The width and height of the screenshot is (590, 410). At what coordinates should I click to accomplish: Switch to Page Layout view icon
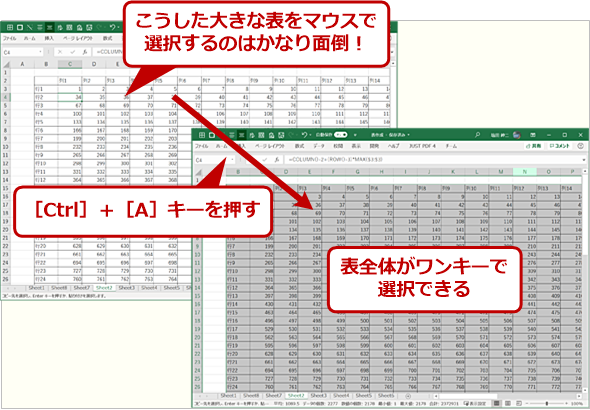(508, 404)
